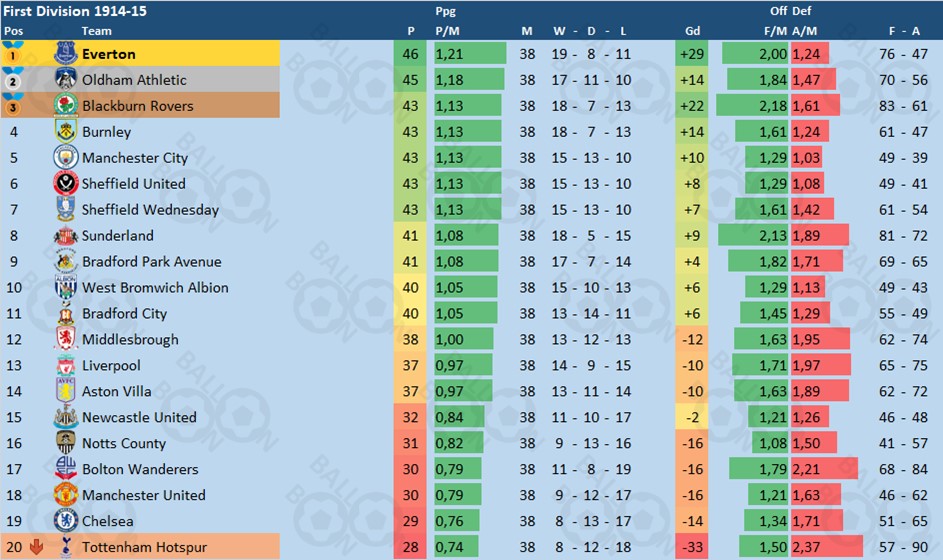Image resolution: width=943 pixels, height=560 pixels.
Task: Click the Tottenham relegation down arrow
Action: (36, 547)
